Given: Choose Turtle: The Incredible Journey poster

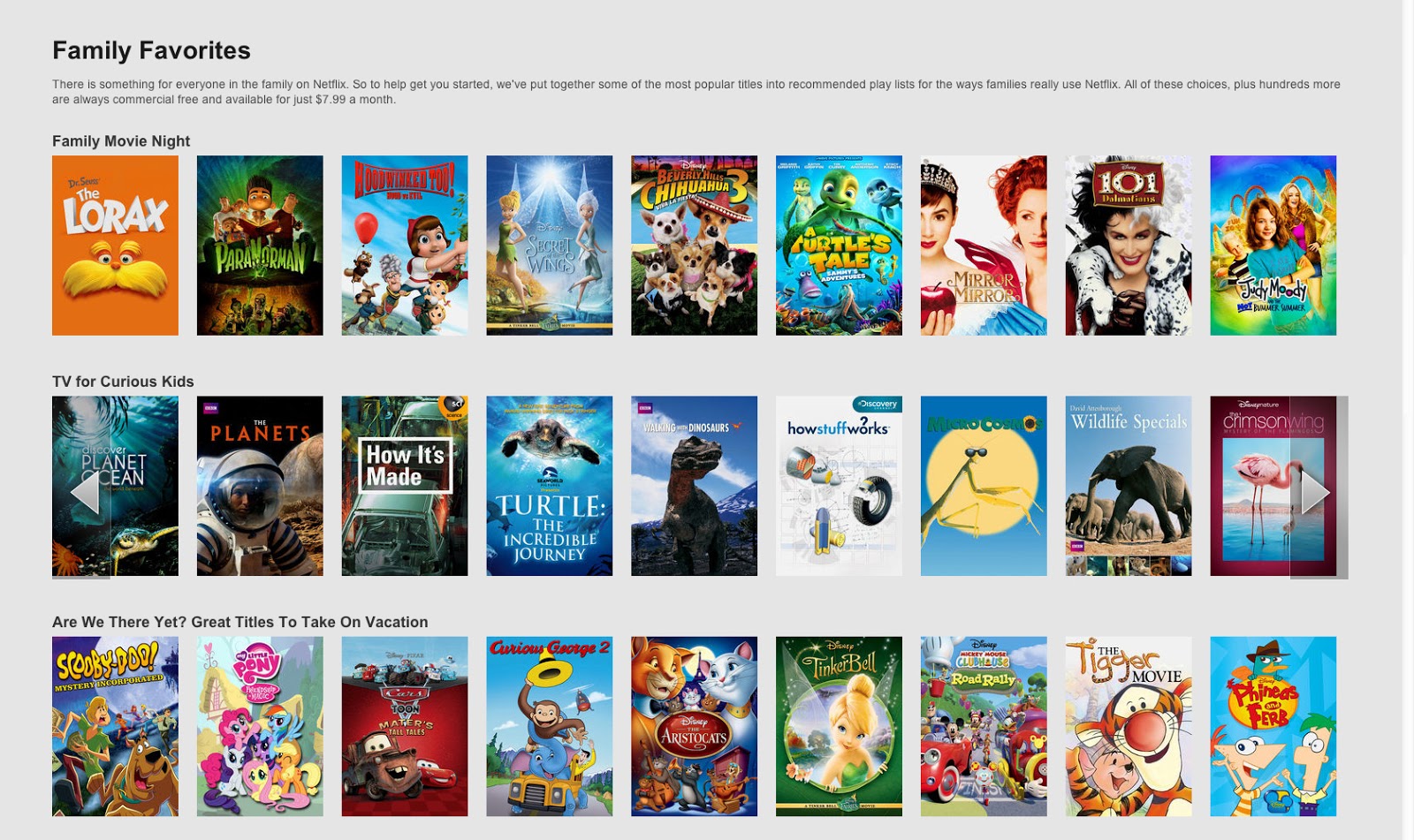Looking at the screenshot, I should (550, 486).
